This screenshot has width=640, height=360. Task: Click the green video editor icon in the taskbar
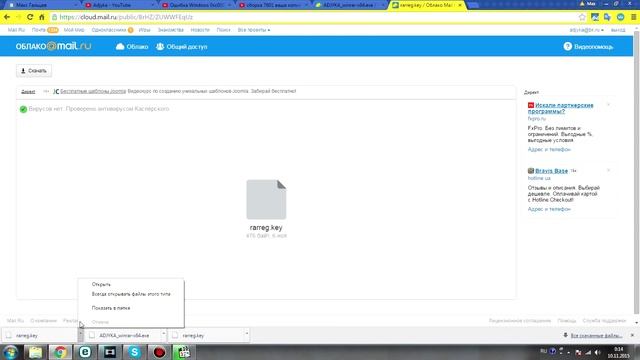[184, 352]
